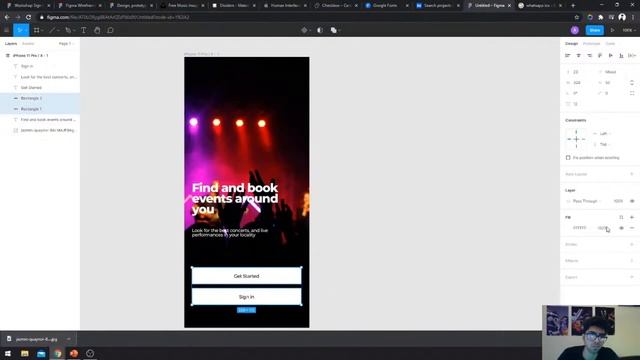Open the Figma main menu icon
Image resolution: width=640 pixels, height=360 pixels.
[7, 30]
